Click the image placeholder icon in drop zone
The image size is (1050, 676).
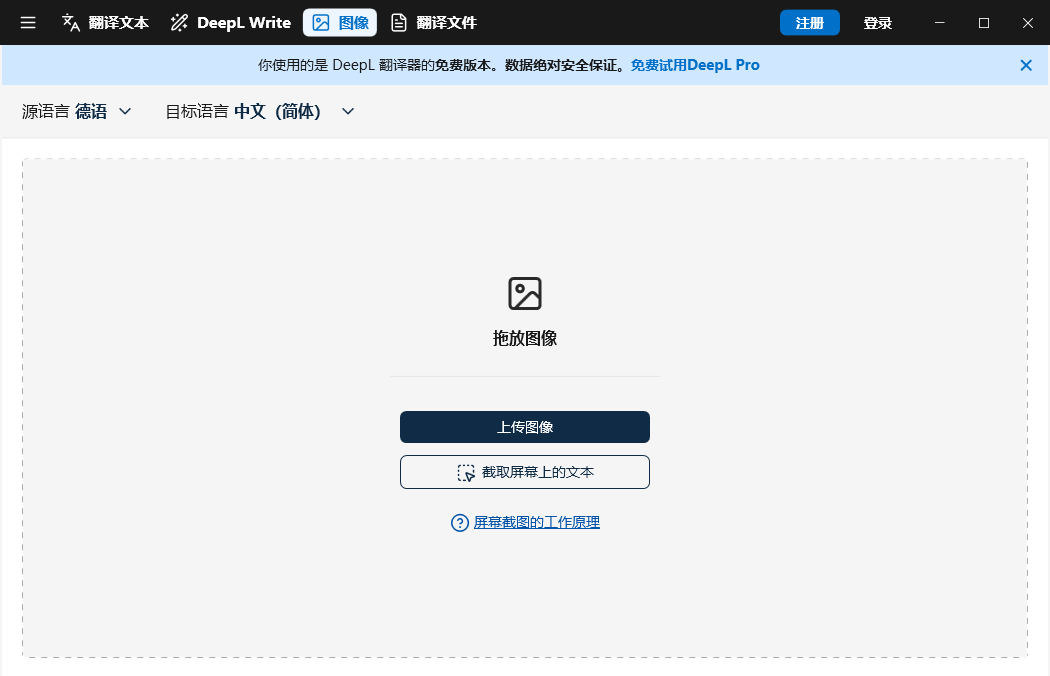(525, 293)
